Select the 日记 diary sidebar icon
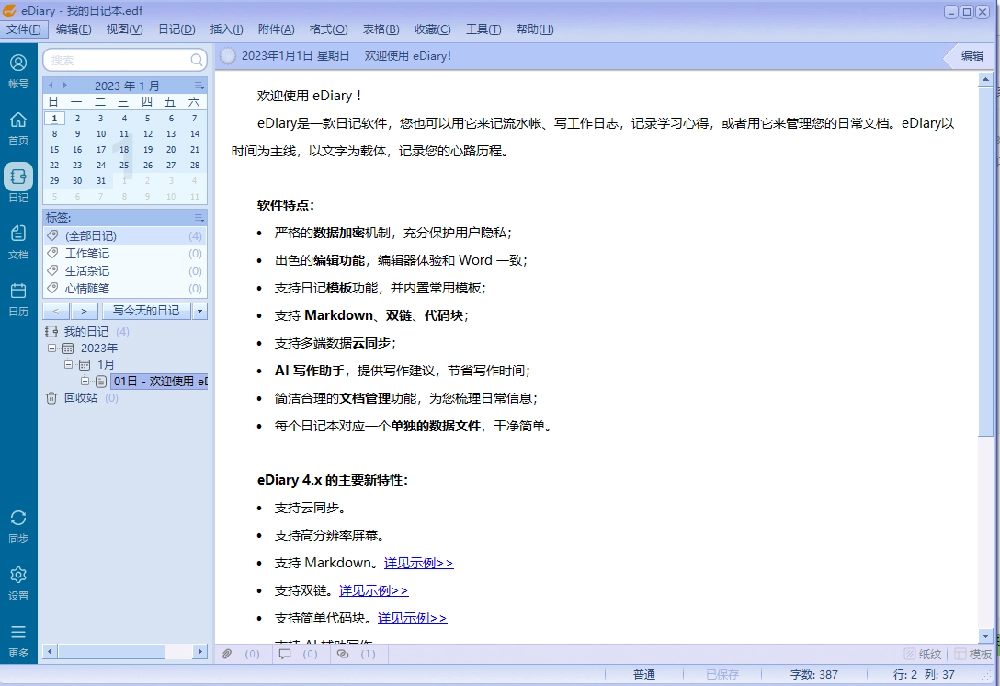 tap(18, 182)
